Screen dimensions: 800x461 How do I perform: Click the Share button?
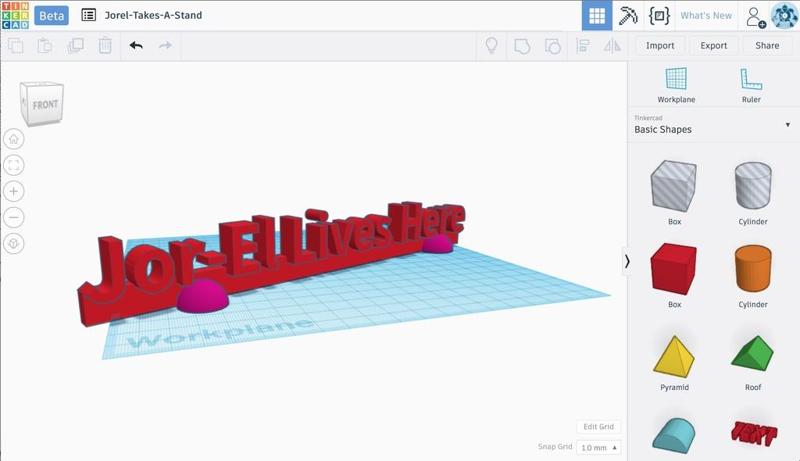click(x=767, y=46)
